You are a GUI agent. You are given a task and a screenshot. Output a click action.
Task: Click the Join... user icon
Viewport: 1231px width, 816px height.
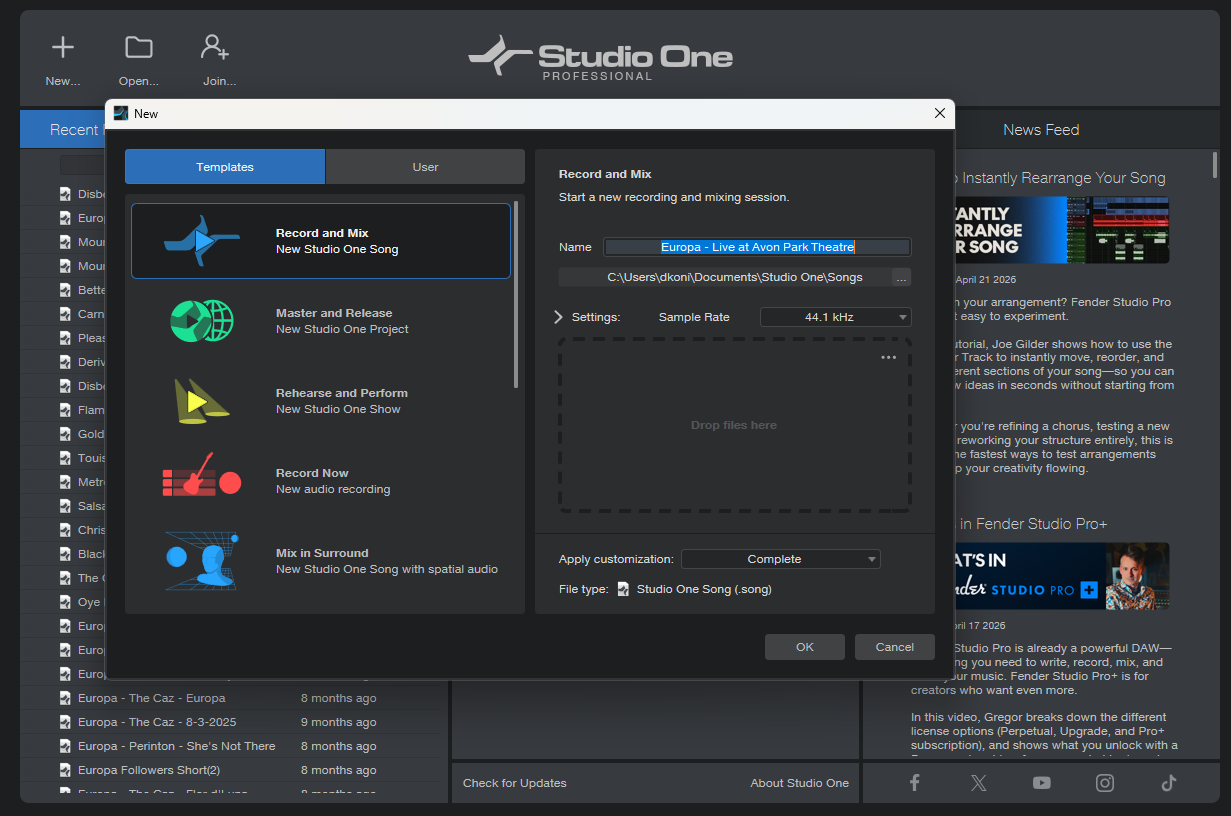[x=215, y=47]
